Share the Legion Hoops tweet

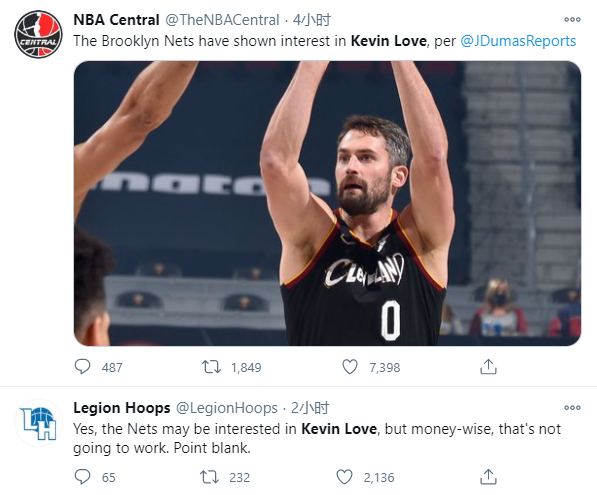488,477
